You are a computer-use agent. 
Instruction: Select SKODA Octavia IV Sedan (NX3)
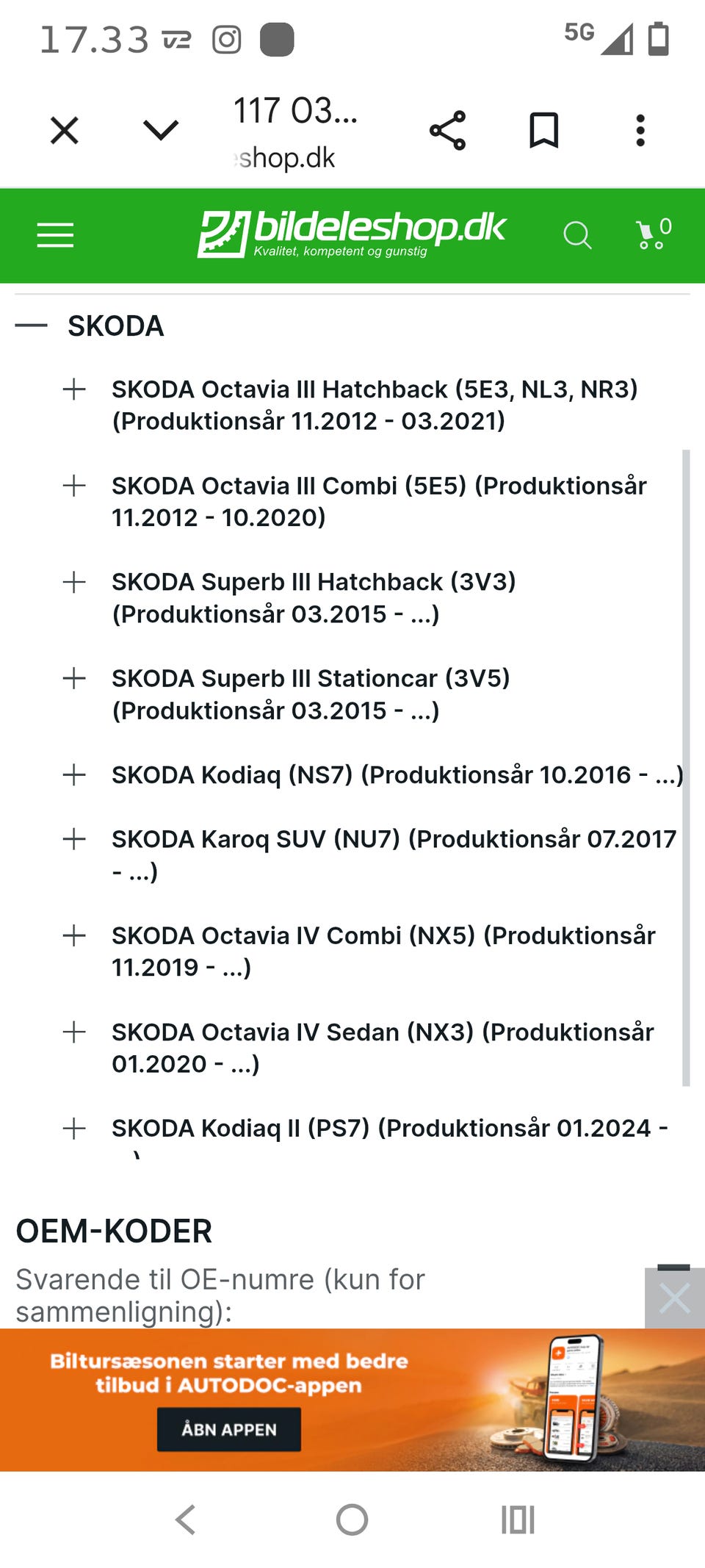[383, 1048]
